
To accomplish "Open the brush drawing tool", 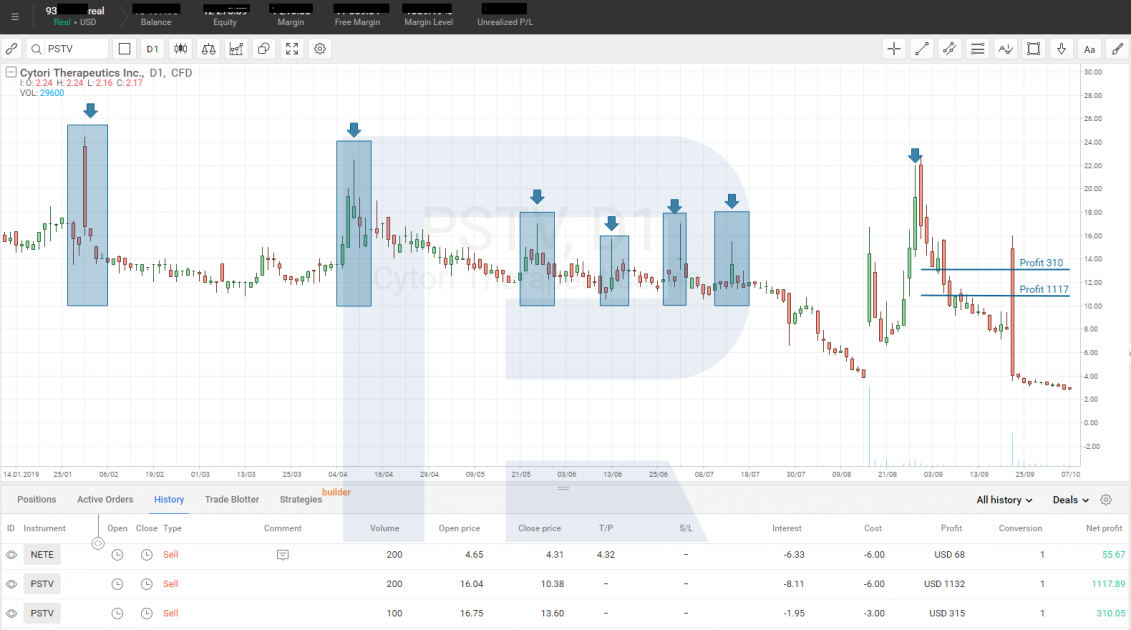I will (1117, 49).
